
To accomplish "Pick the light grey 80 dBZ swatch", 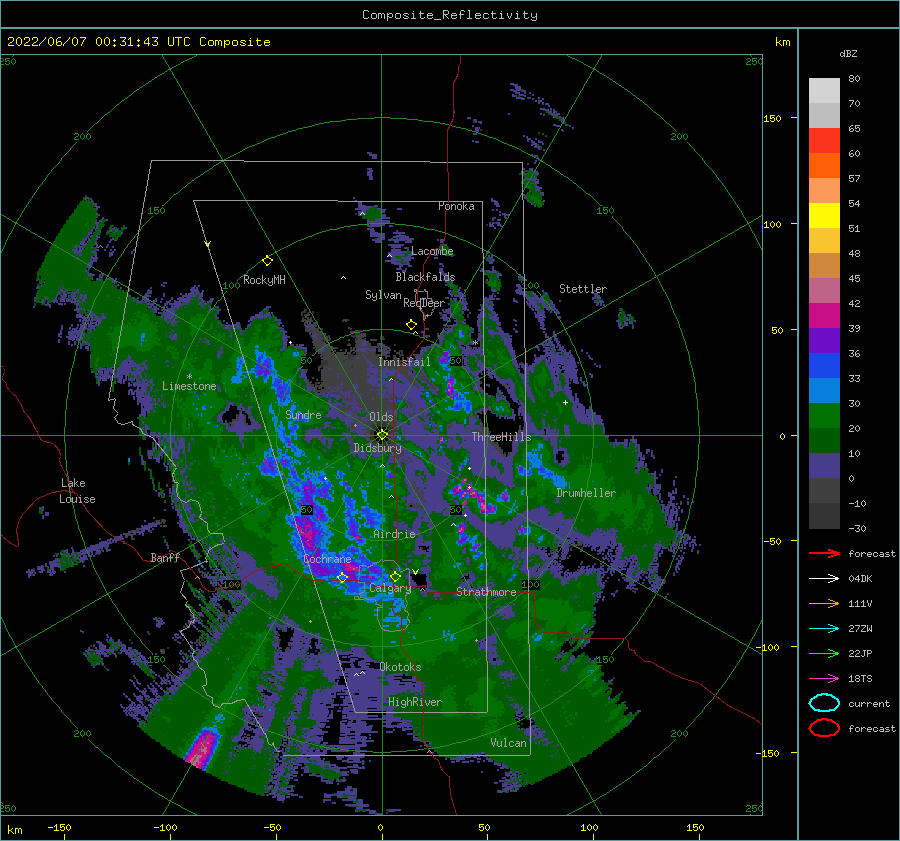I will 824,90.
